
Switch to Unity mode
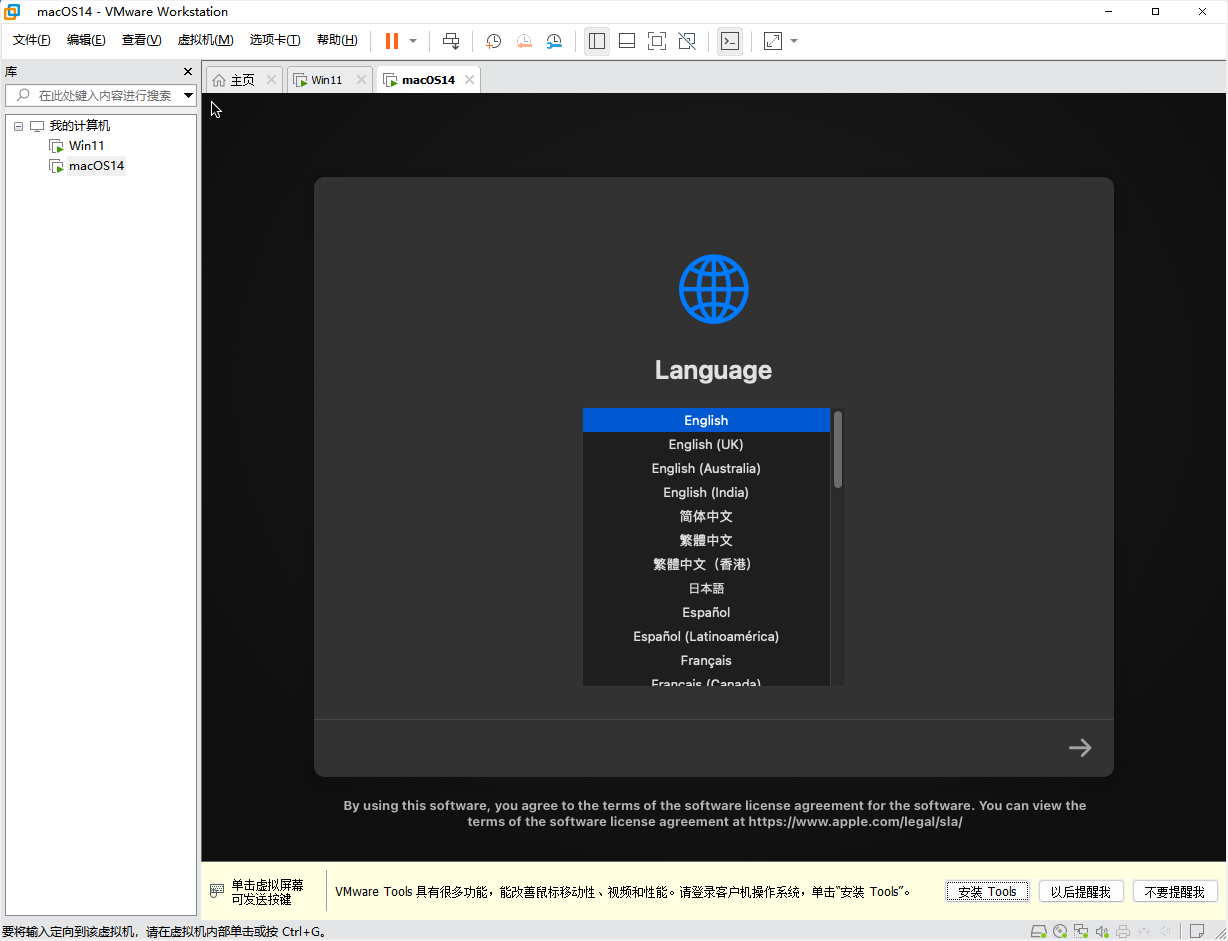tap(687, 41)
